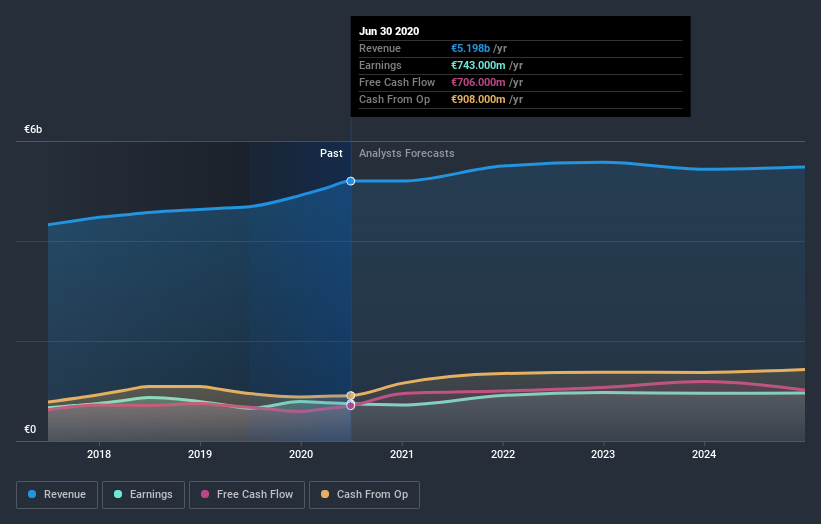Image resolution: width=821 pixels, height=524 pixels.
Task: Click the 'Earnings' row label in tooltip
Action: click(381, 65)
